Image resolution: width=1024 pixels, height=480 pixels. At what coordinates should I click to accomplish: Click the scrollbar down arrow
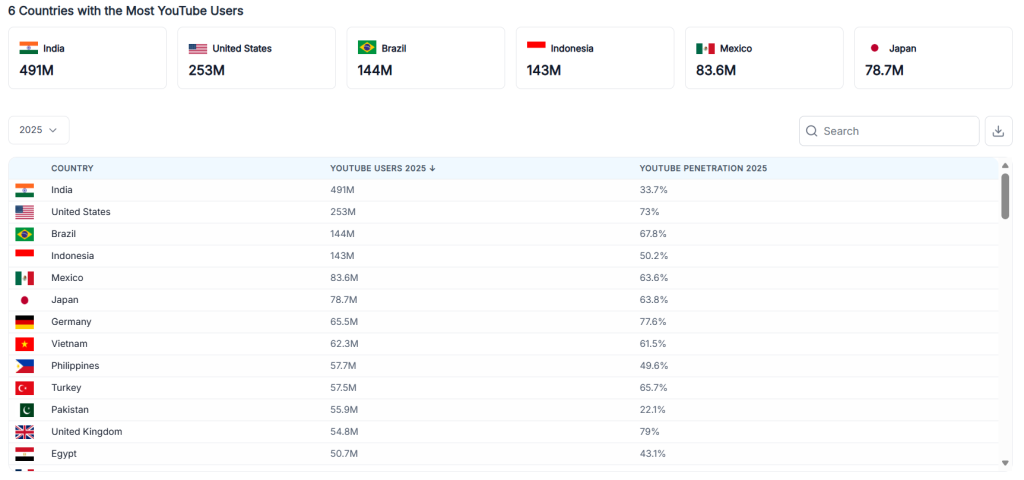click(1005, 463)
